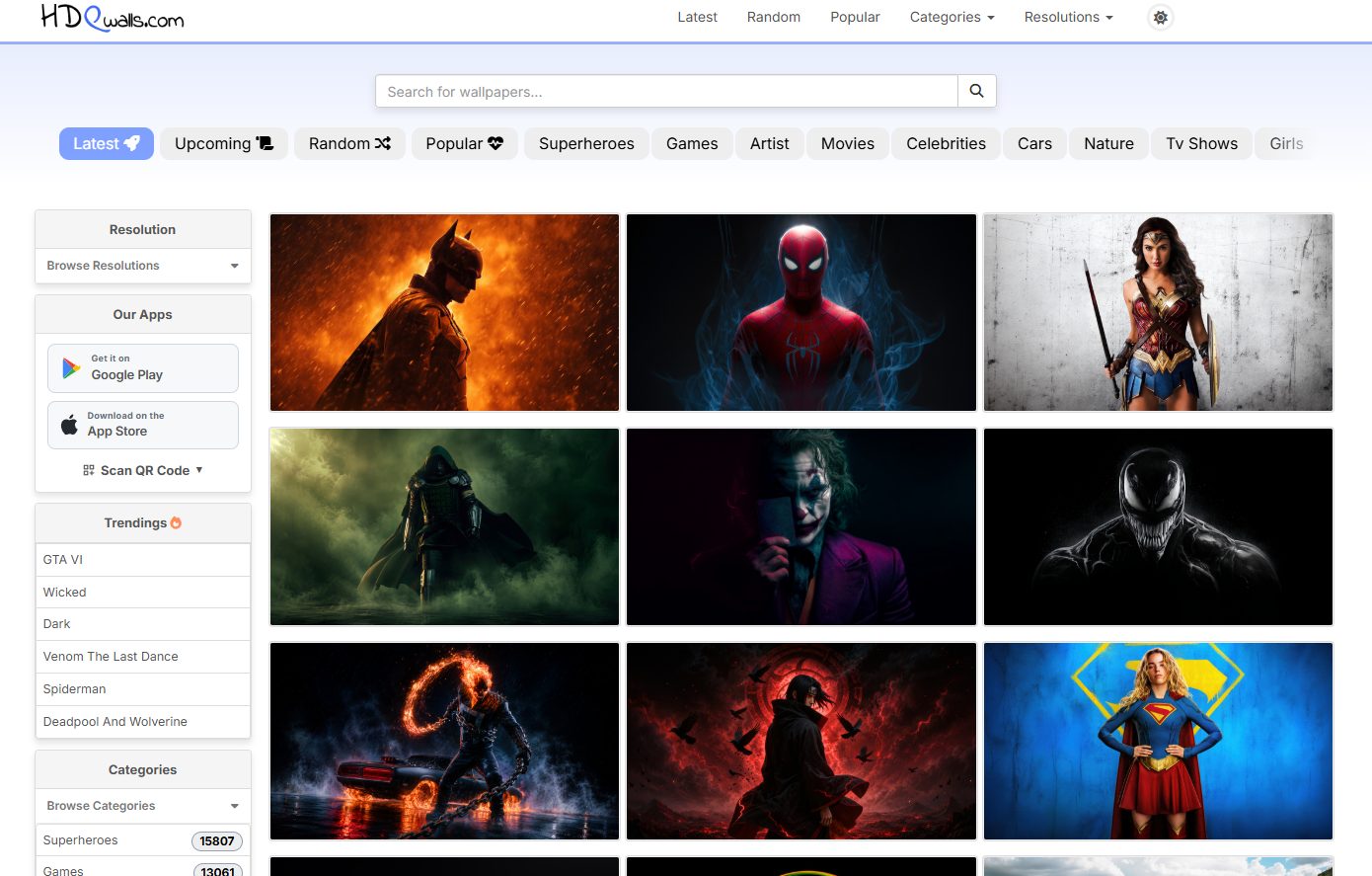
Task: Select the Upcoming tab
Action: point(224,143)
